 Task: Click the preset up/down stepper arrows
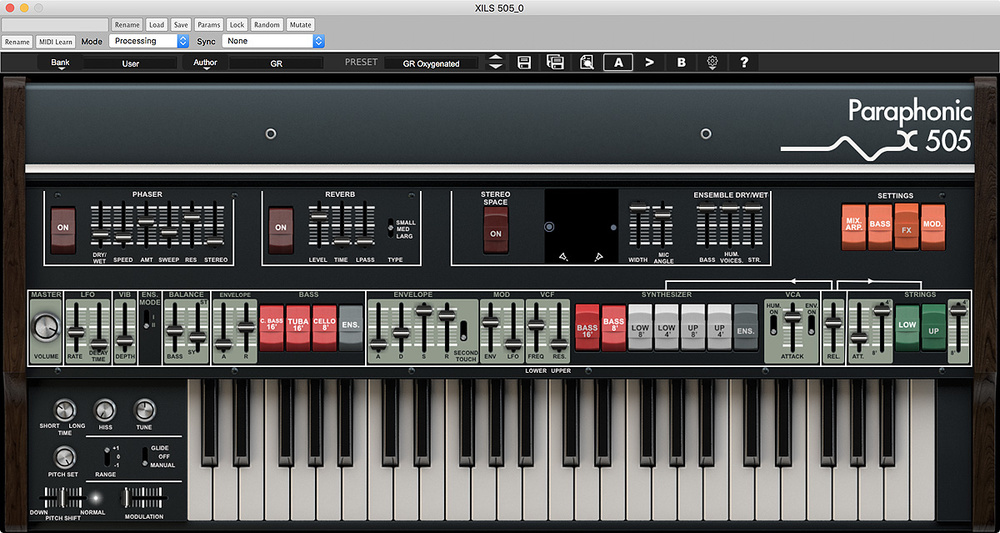click(495, 62)
